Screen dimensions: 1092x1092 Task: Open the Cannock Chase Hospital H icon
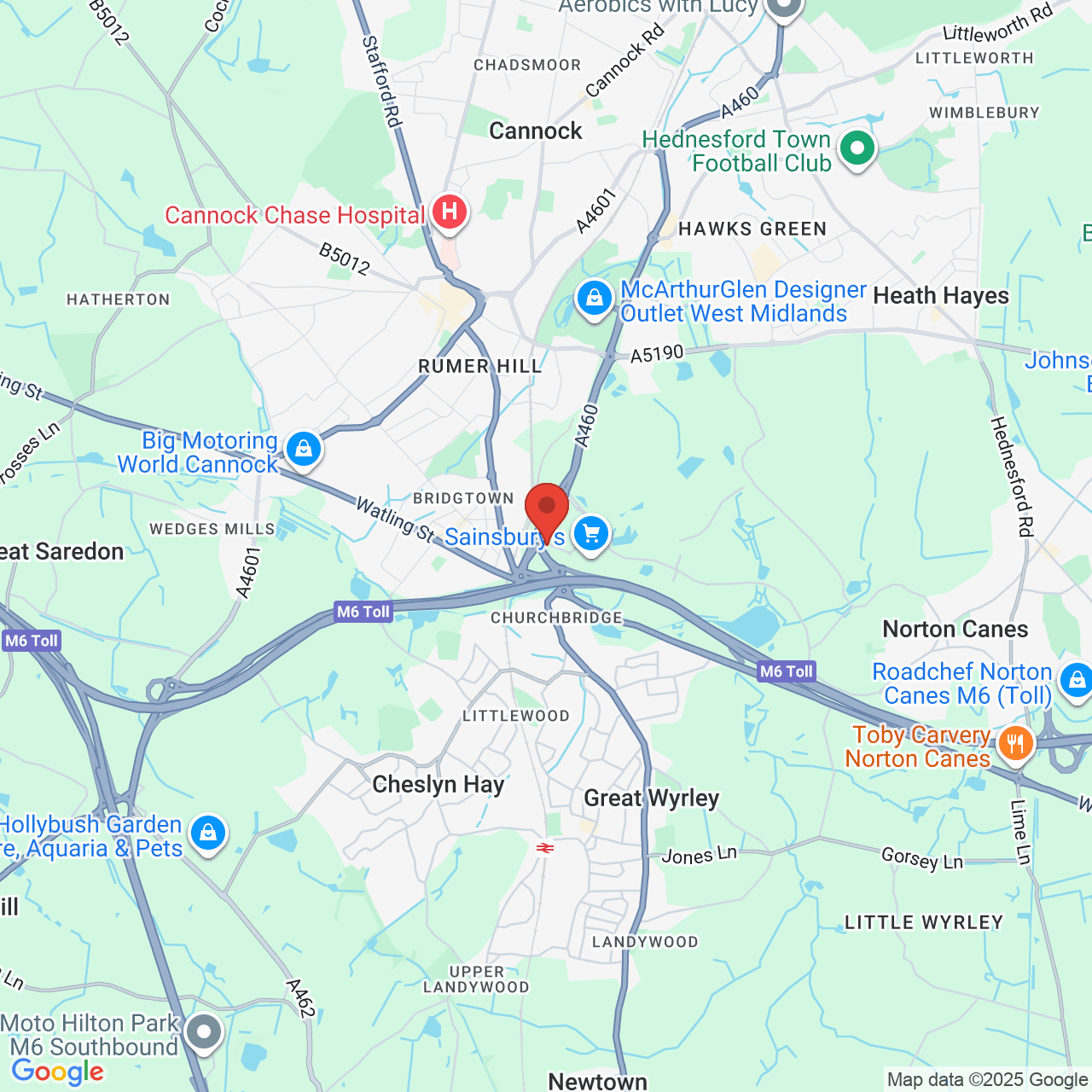(450, 212)
